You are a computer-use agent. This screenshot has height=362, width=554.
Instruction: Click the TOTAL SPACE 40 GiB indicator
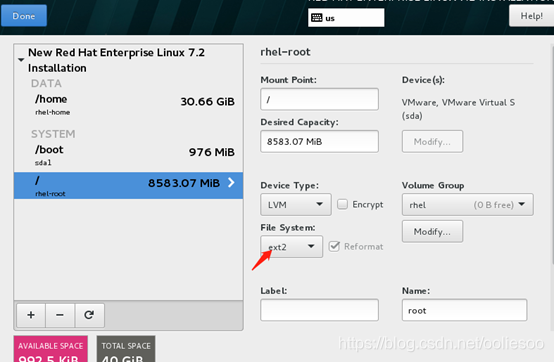coord(126,349)
